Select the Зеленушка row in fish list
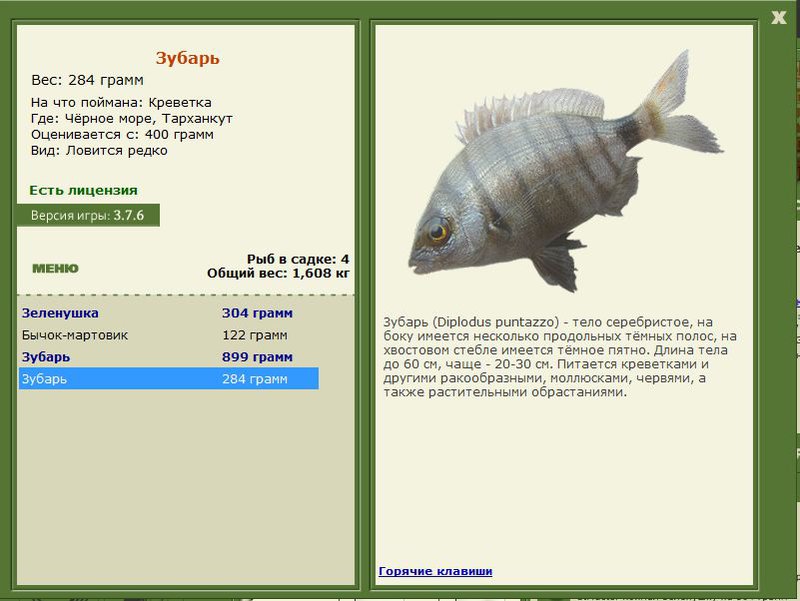 tap(169, 313)
